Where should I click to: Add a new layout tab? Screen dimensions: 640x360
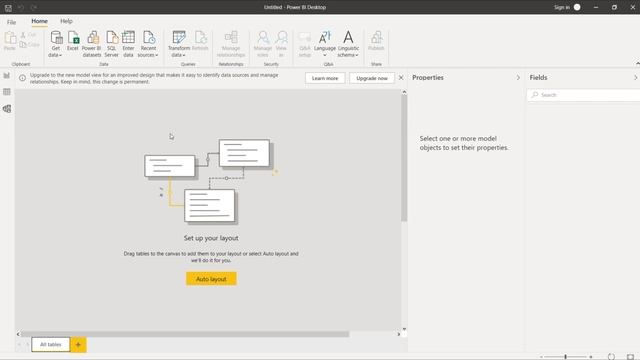78,344
